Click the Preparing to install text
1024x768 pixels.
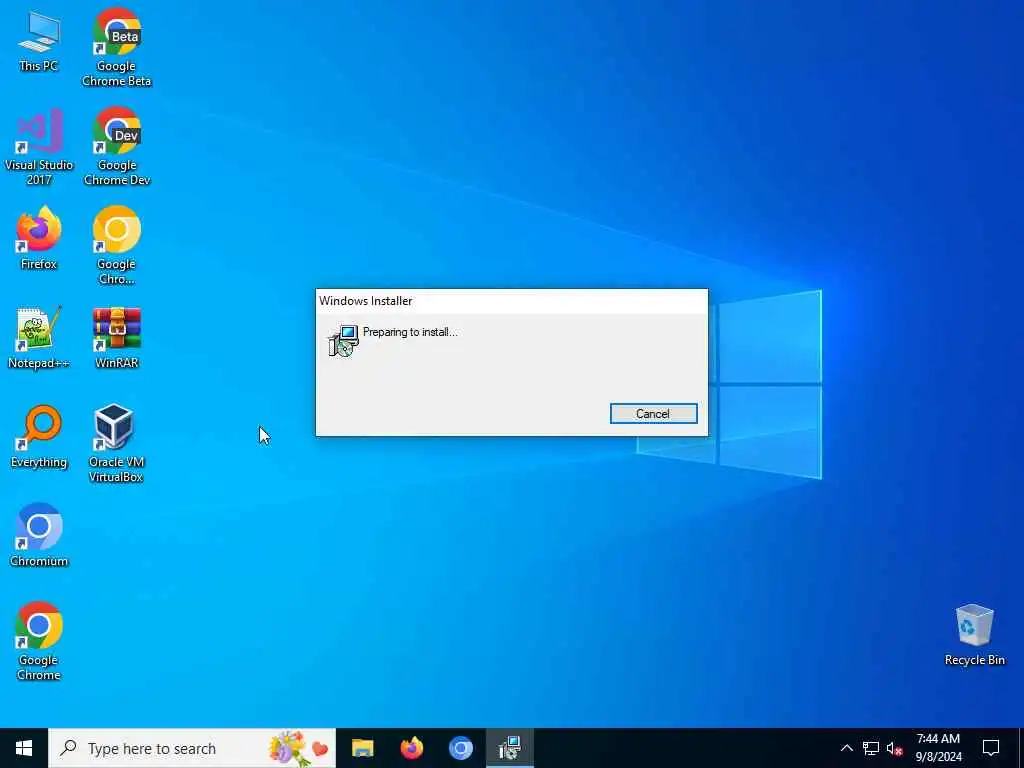[410, 332]
